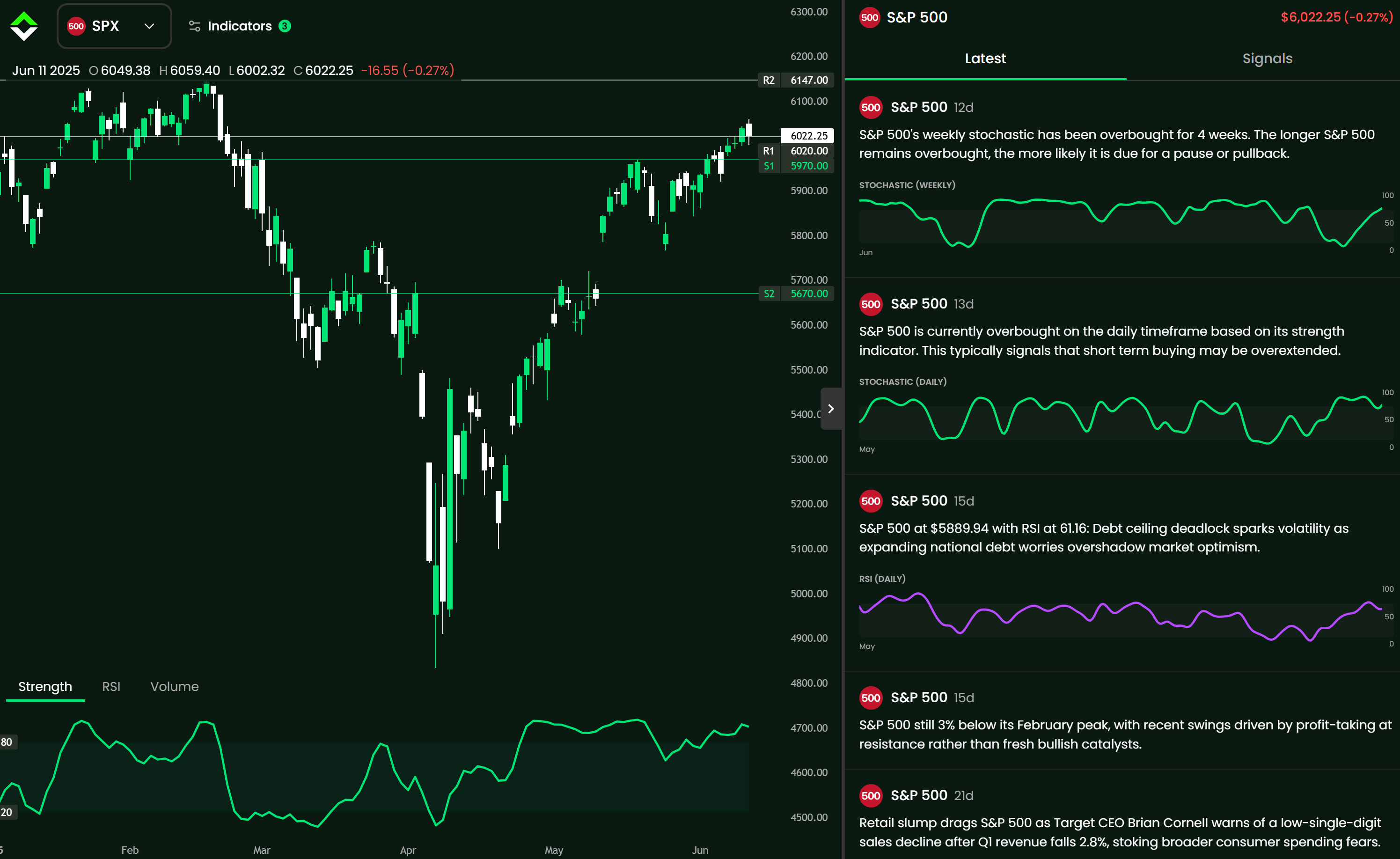
Task: Click the current price tag 6022.25
Action: [808, 136]
